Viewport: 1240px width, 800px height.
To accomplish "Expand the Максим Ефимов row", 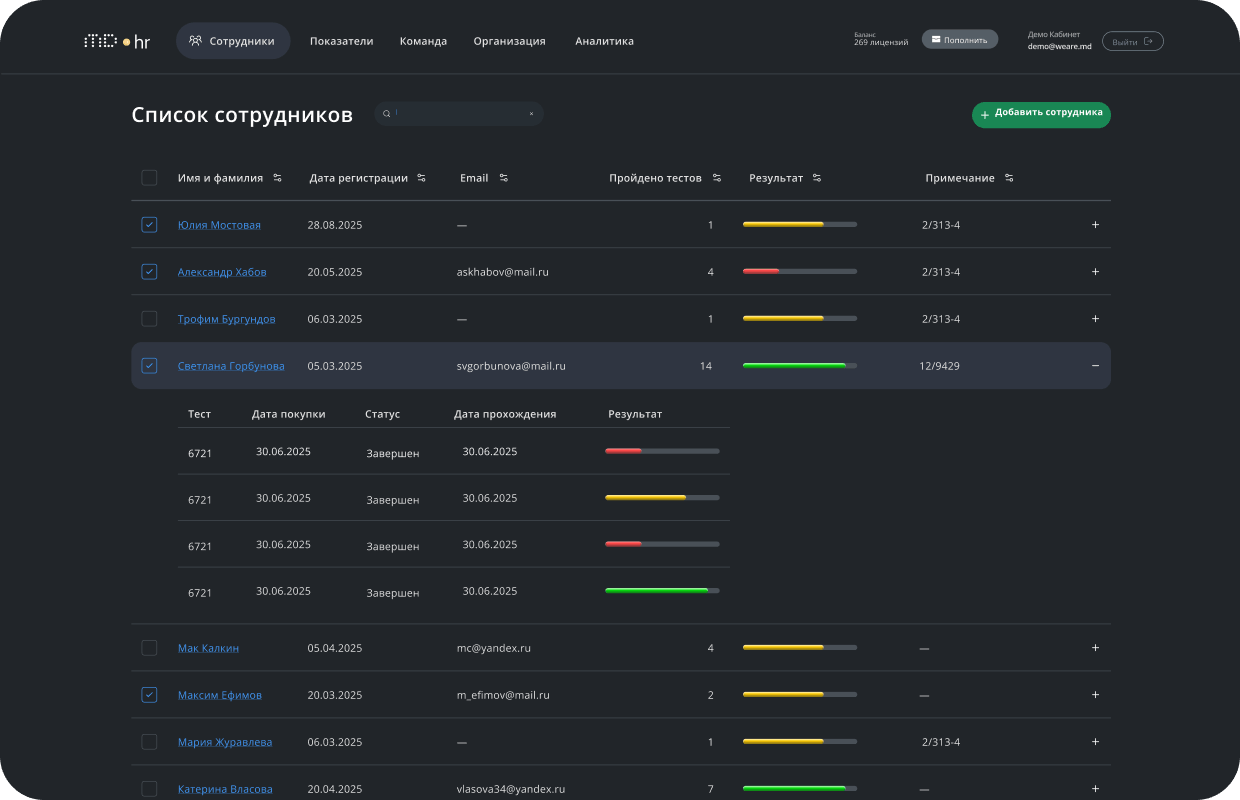I will (1095, 695).
